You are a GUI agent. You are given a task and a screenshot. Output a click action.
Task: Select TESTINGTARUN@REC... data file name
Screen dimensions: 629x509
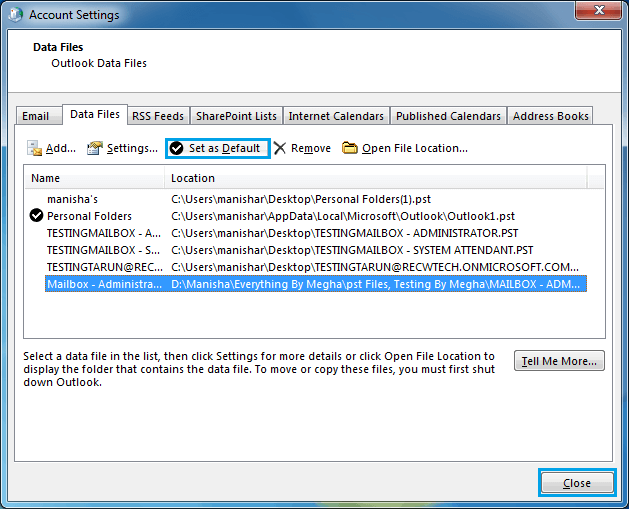105,267
